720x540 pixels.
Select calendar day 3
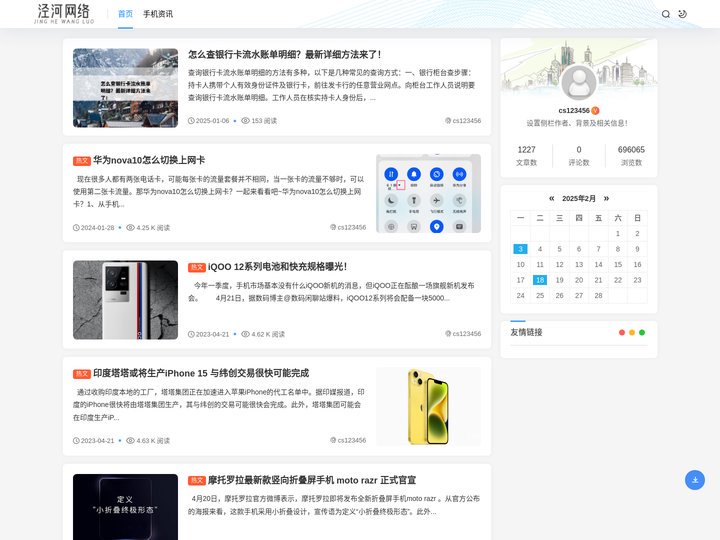[x=520, y=249]
